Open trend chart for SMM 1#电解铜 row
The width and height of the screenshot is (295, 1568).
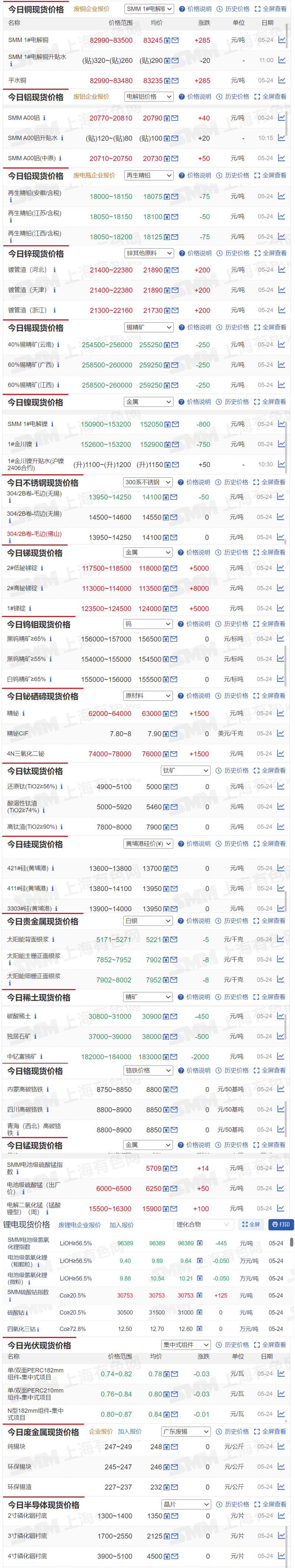pos(282,40)
